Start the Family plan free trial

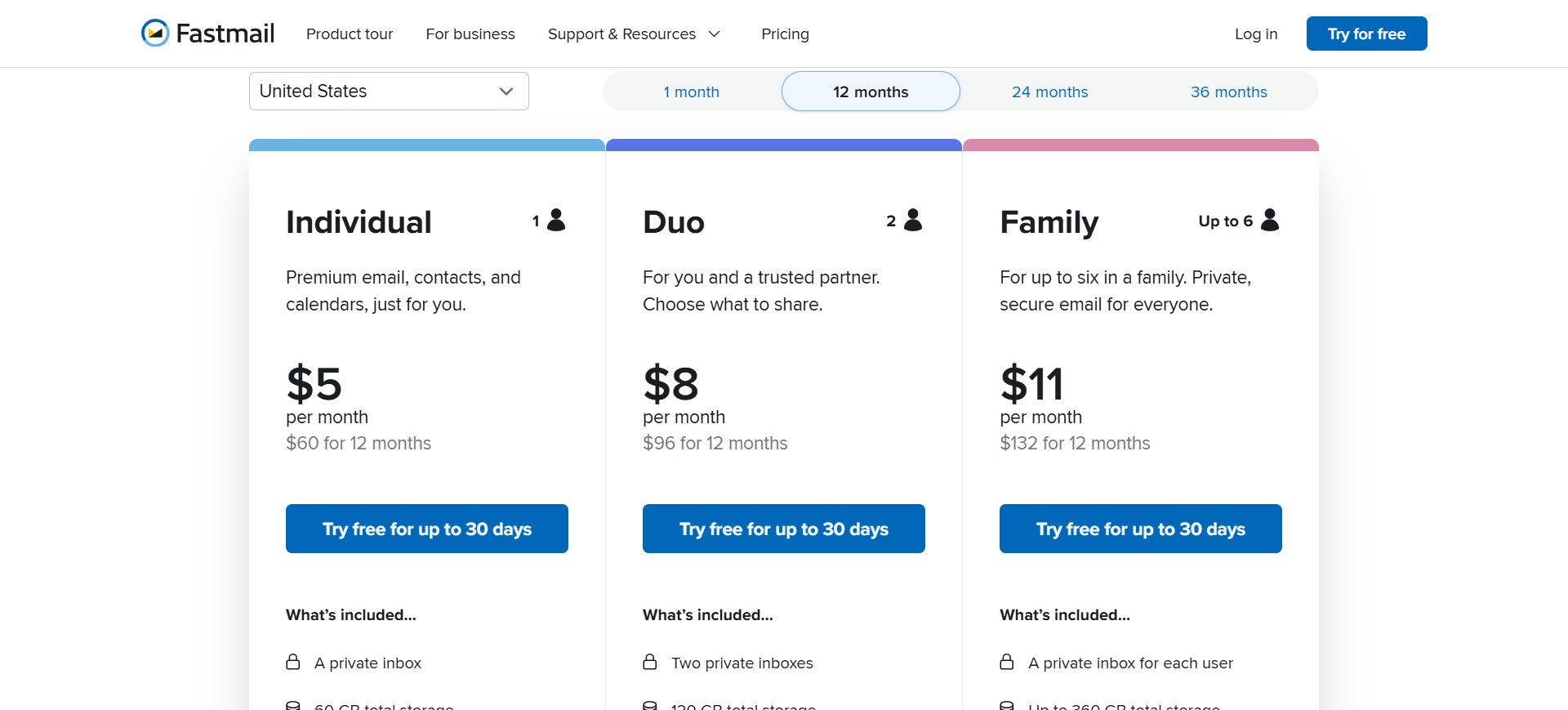(x=1140, y=529)
